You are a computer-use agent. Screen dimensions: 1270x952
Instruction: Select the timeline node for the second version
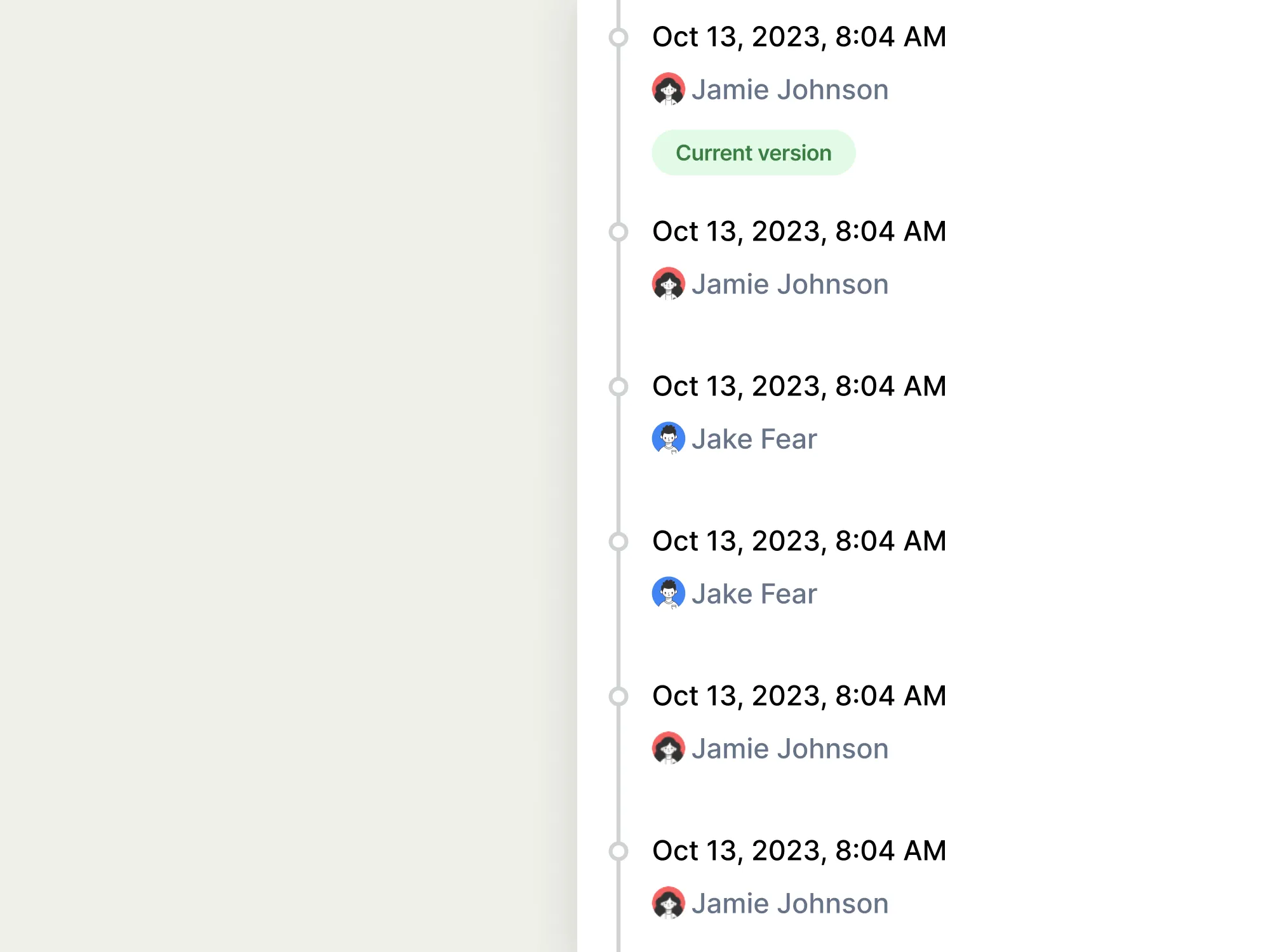(618, 231)
